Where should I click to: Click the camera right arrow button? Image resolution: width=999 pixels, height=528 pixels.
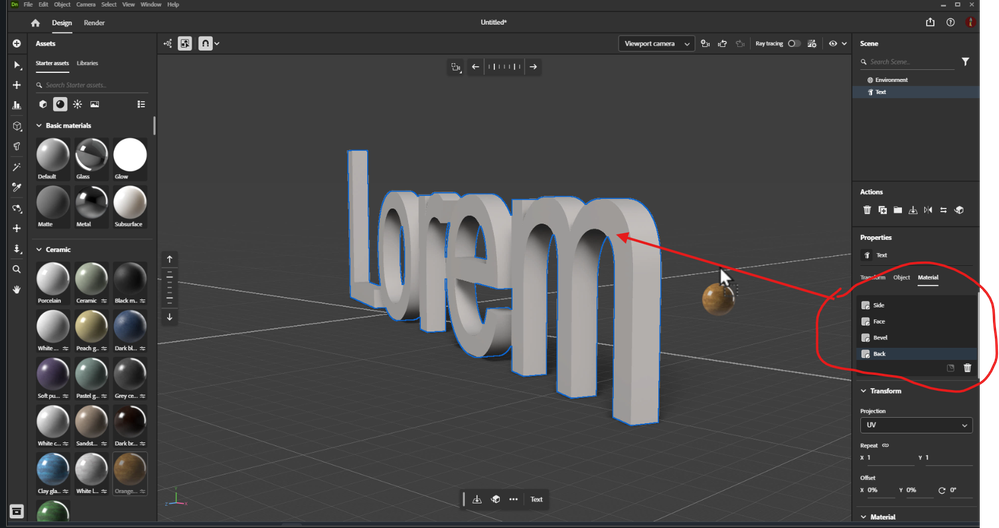(533, 67)
